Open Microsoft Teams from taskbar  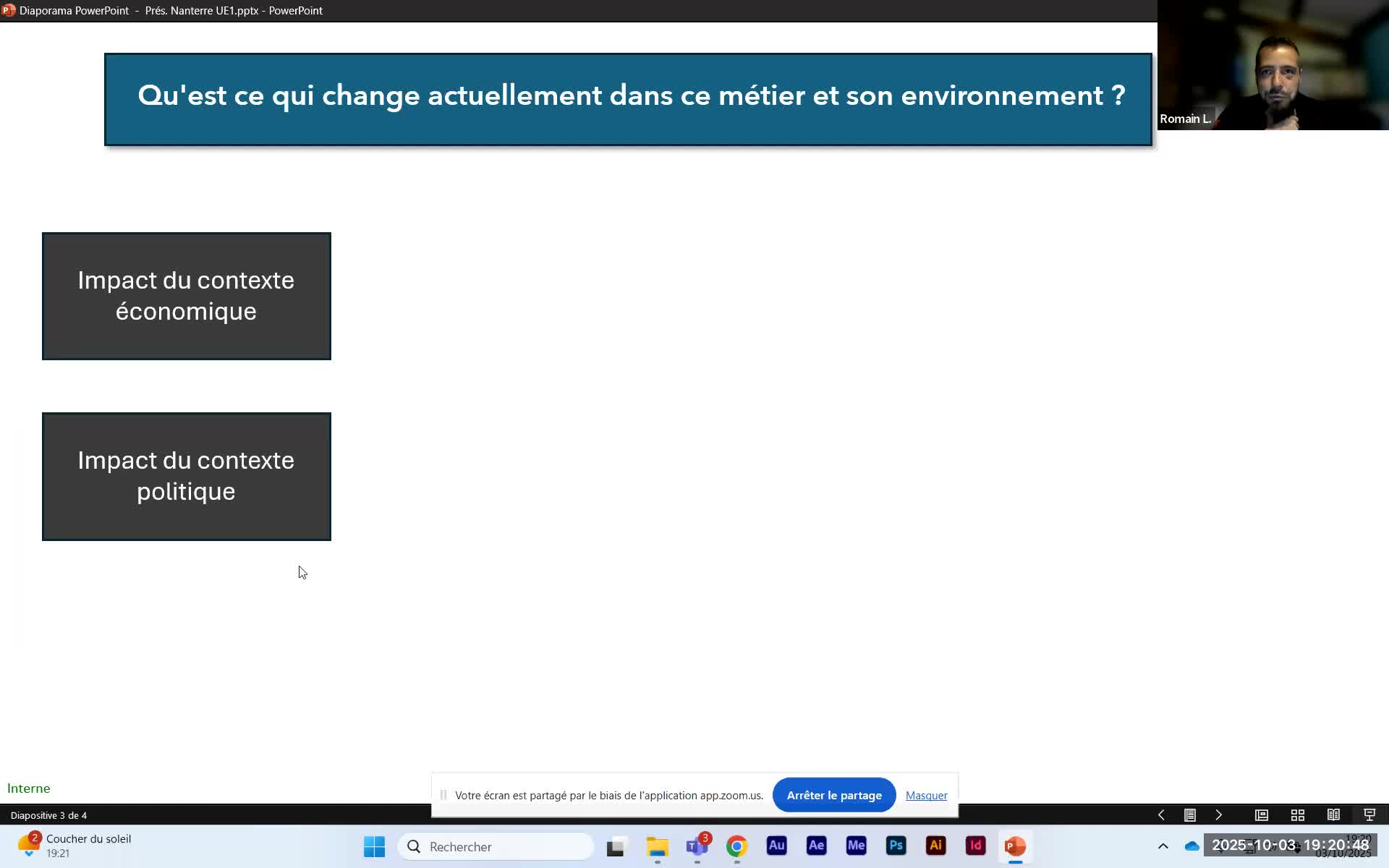pyautogui.click(x=697, y=846)
